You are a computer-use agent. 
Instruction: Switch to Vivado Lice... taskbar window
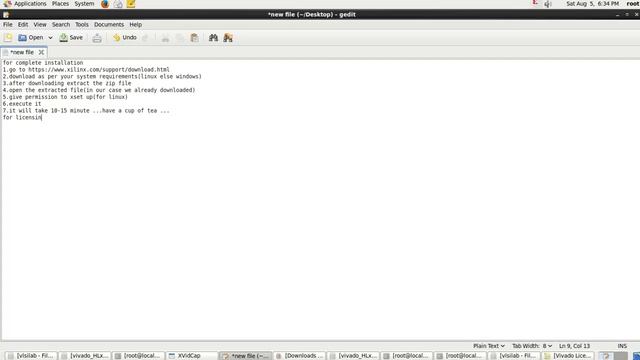coord(568,356)
